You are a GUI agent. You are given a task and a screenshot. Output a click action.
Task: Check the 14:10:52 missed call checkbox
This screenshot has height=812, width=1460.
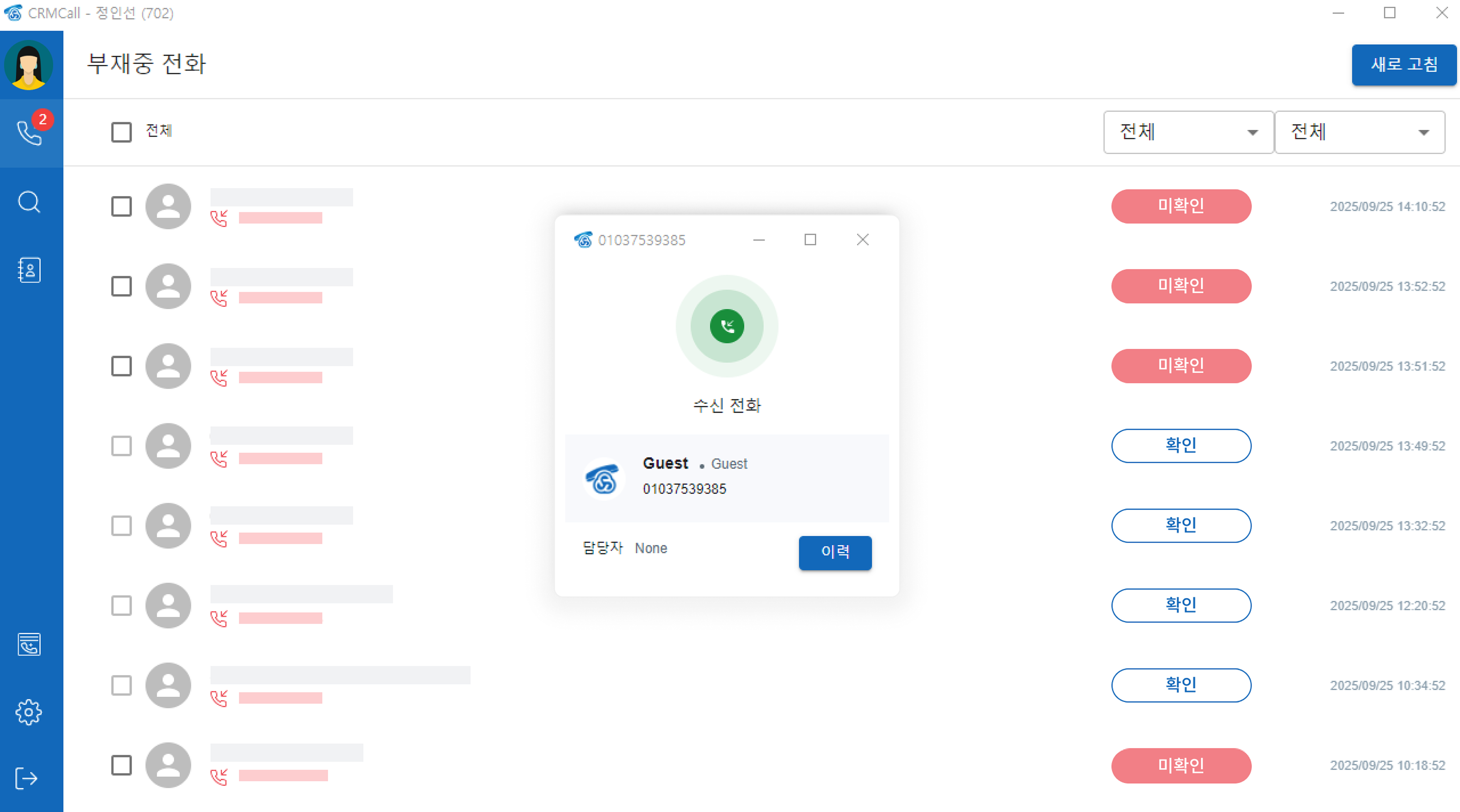click(121, 206)
